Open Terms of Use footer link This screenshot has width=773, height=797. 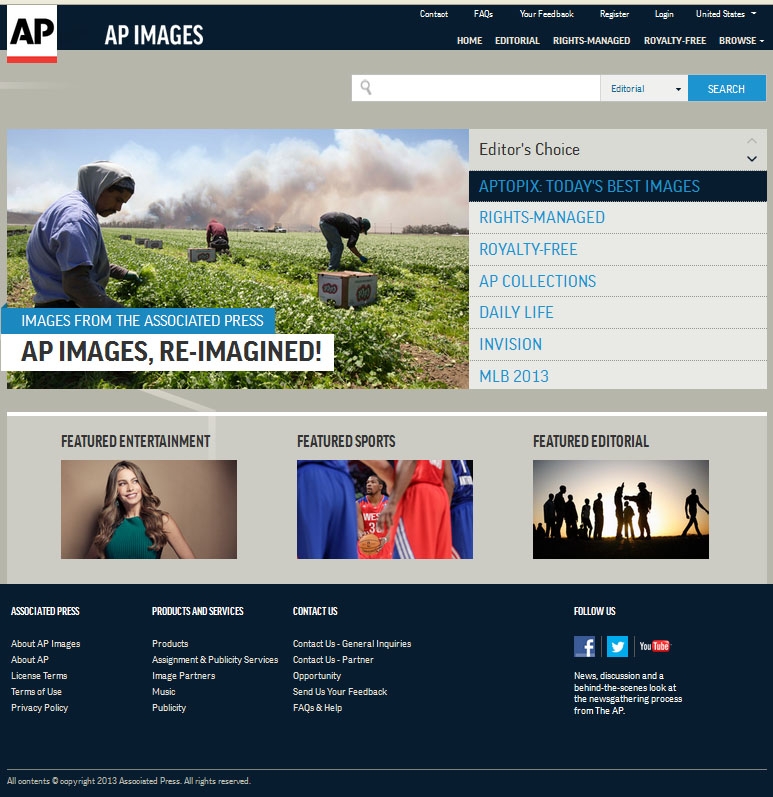(x=37, y=692)
